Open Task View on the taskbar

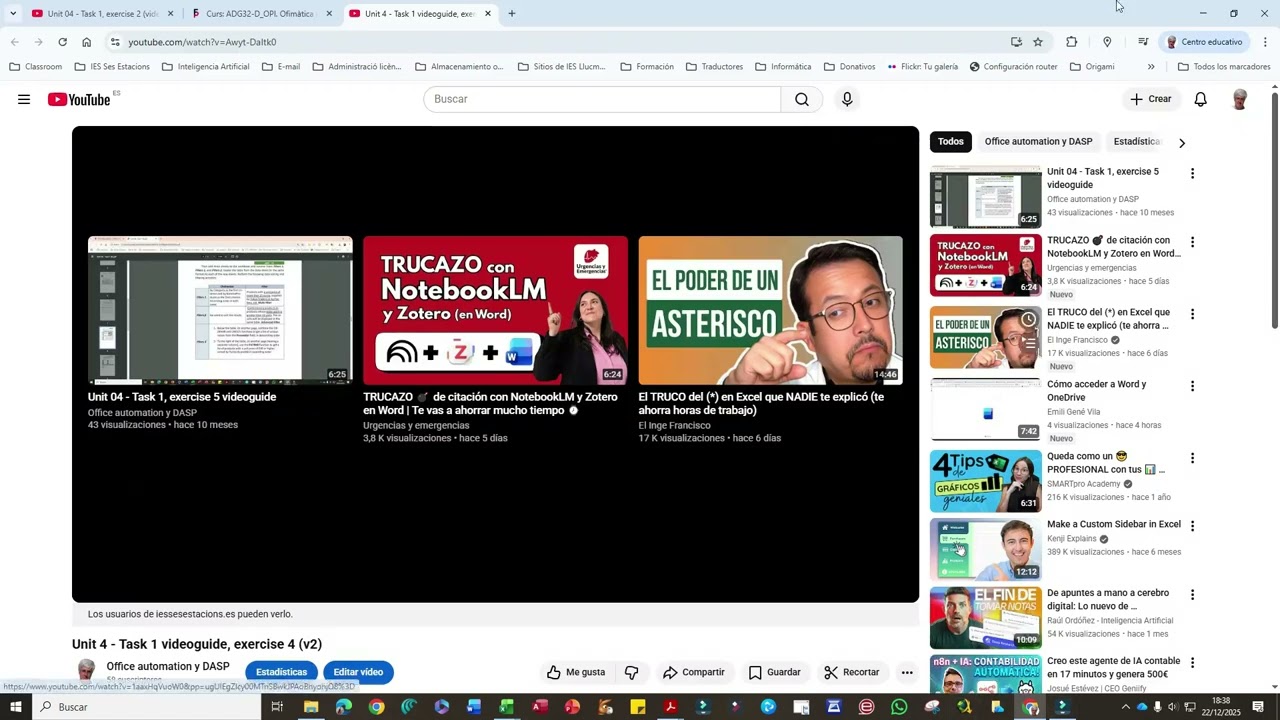click(x=277, y=707)
